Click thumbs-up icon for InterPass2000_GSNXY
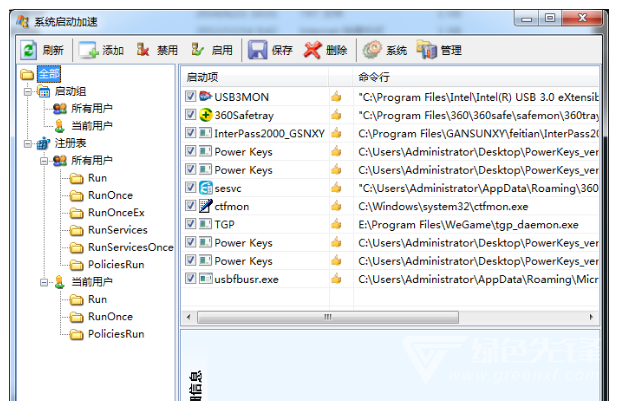The image size is (617, 401). [x=336, y=133]
